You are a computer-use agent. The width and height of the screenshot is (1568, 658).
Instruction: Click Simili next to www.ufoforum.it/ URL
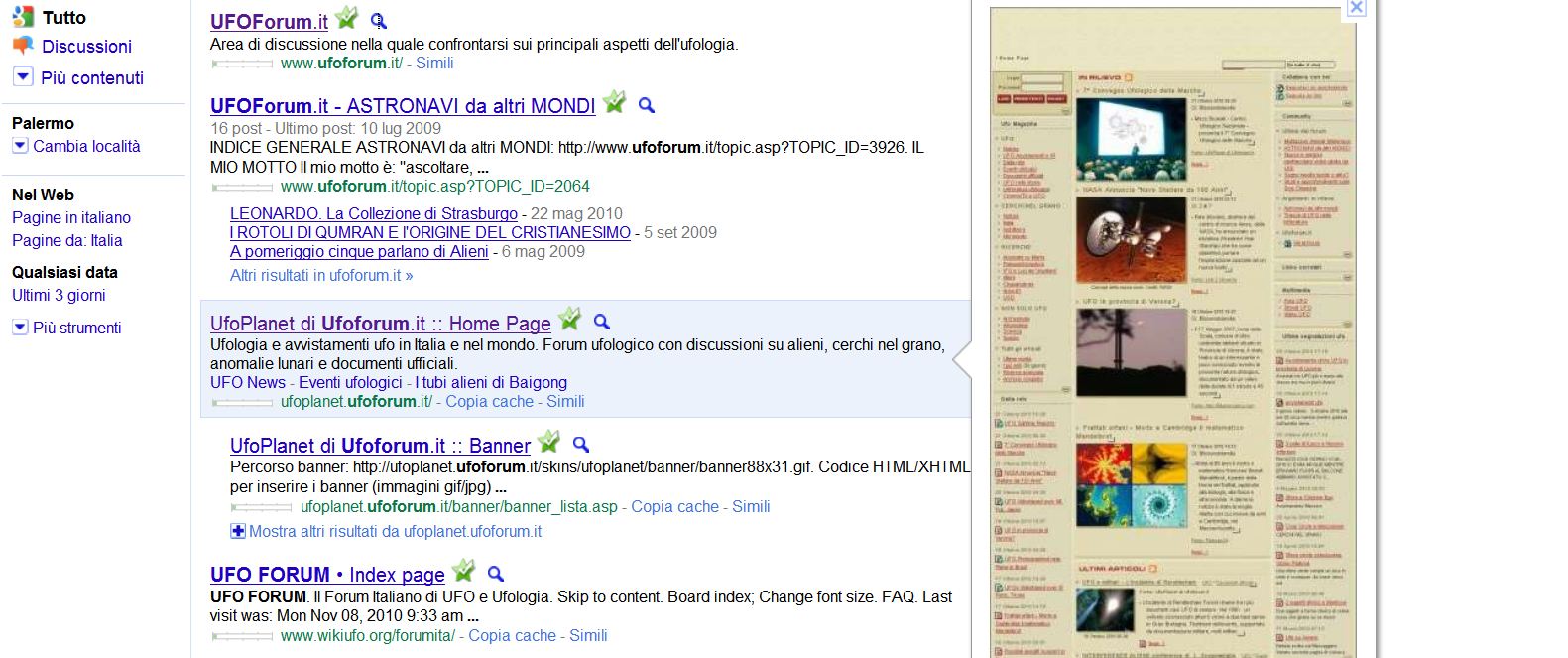tap(434, 63)
